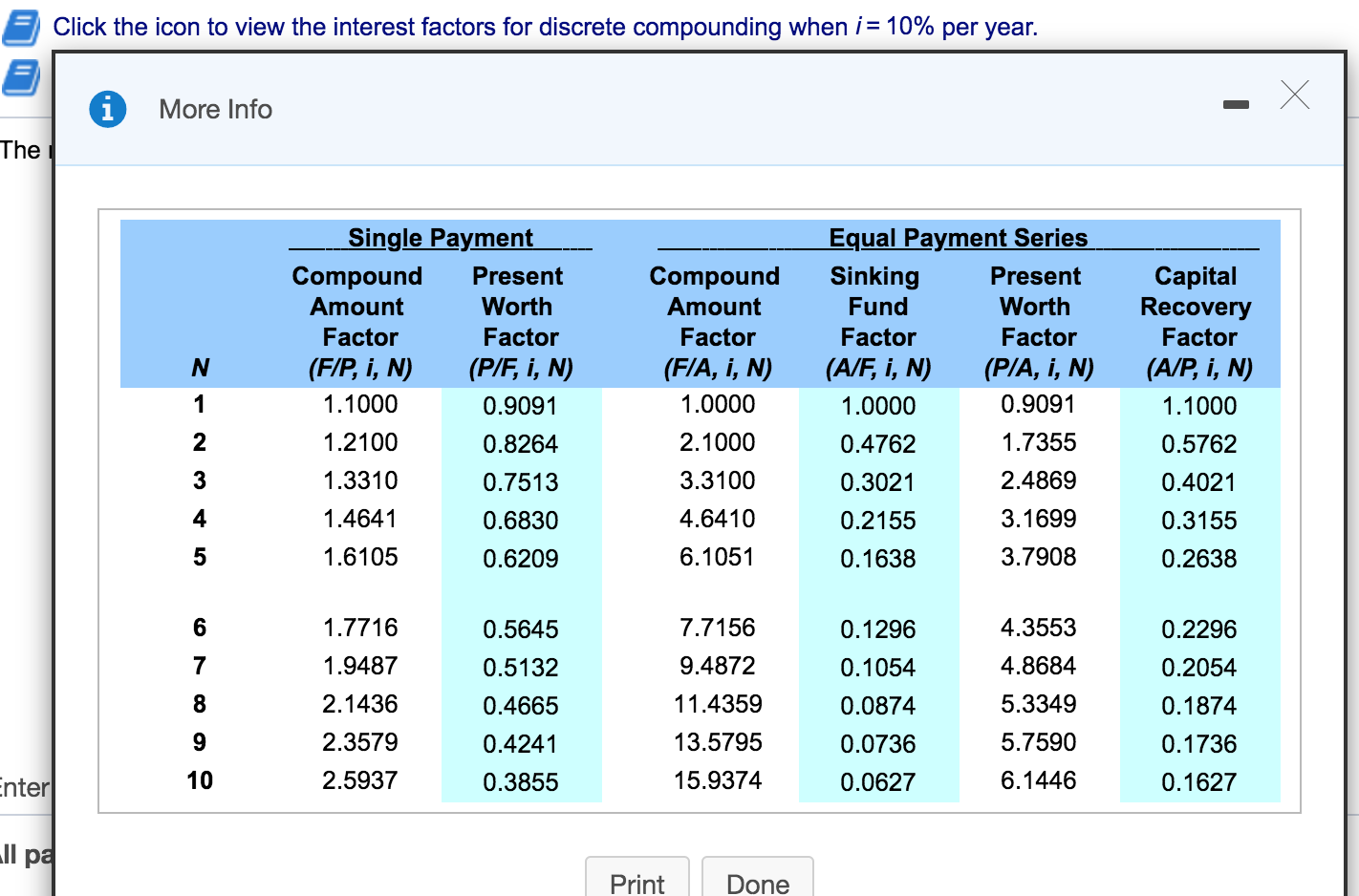Select the value 3.3100
The image size is (1359, 896).
718,480
